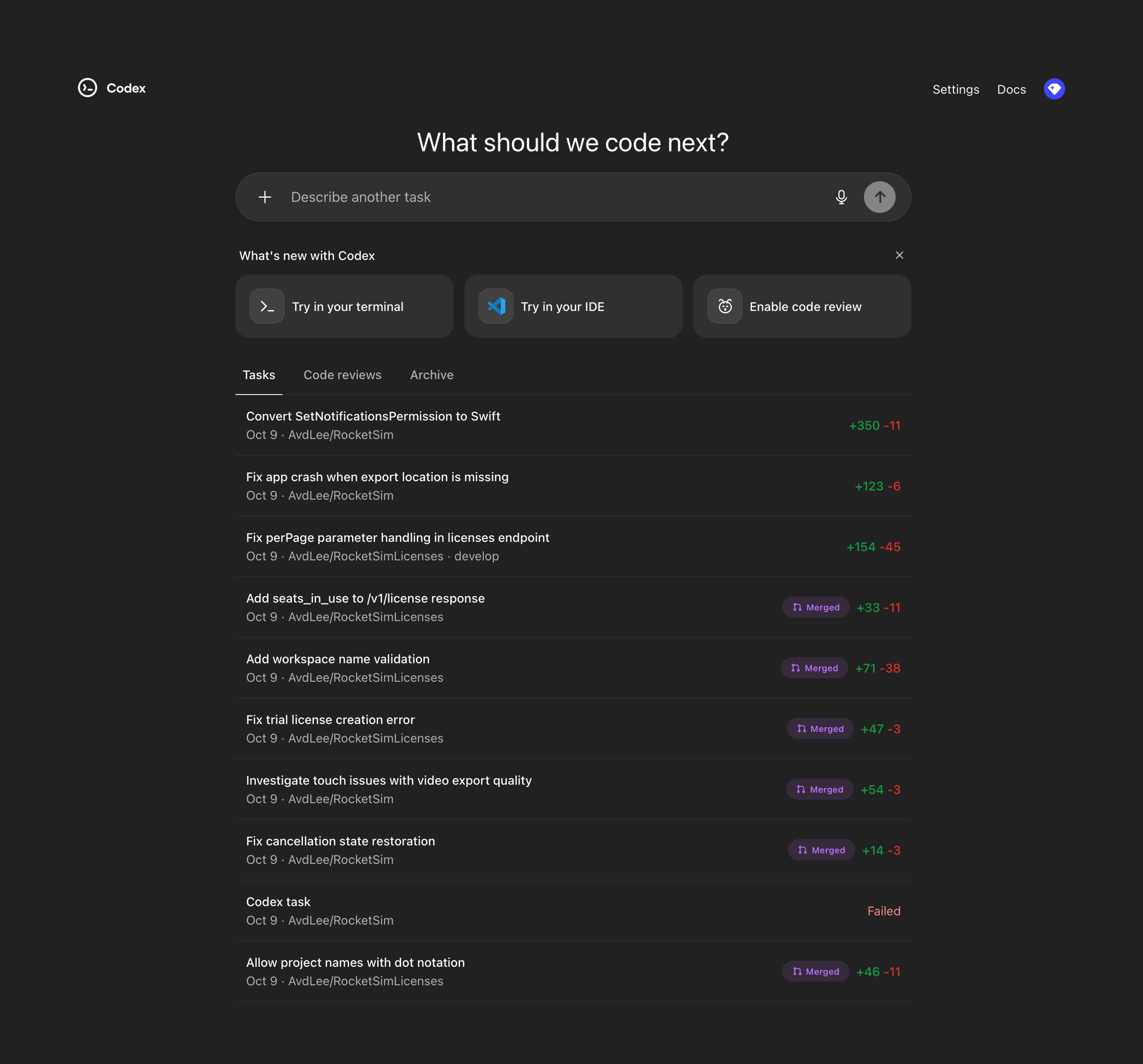
Task: Select the Tasks tab
Action: pyautogui.click(x=259, y=375)
